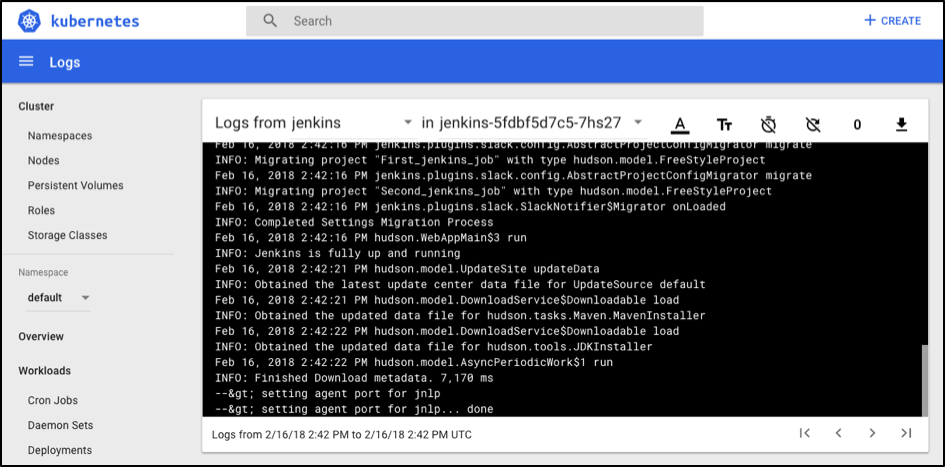The height and width of the screenshot is (467, 945).
Task: Open Cron Jobs in the sidebar
Action: pyautogui.click(x=52, y=400)
